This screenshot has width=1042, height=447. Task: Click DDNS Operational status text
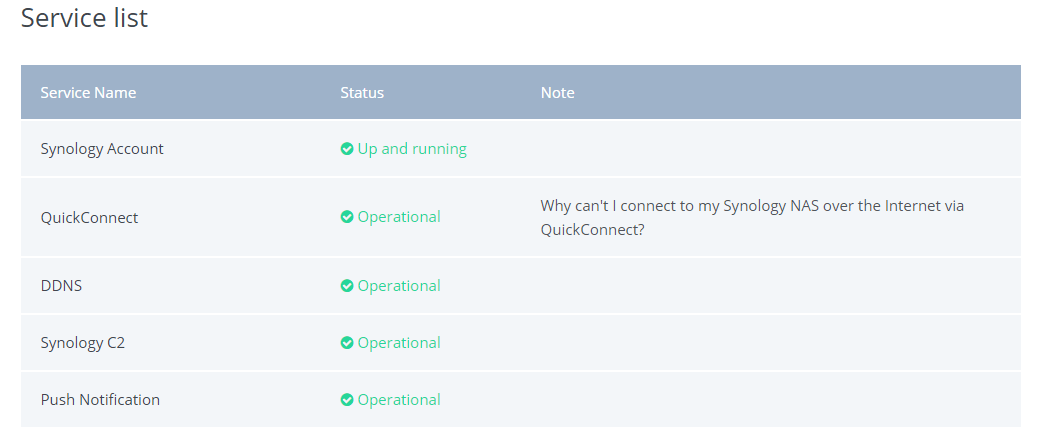click(399, 286)
